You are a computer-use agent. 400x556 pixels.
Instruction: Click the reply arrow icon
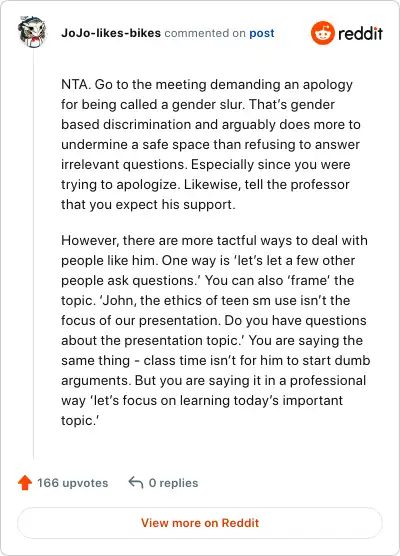[136, 482]
